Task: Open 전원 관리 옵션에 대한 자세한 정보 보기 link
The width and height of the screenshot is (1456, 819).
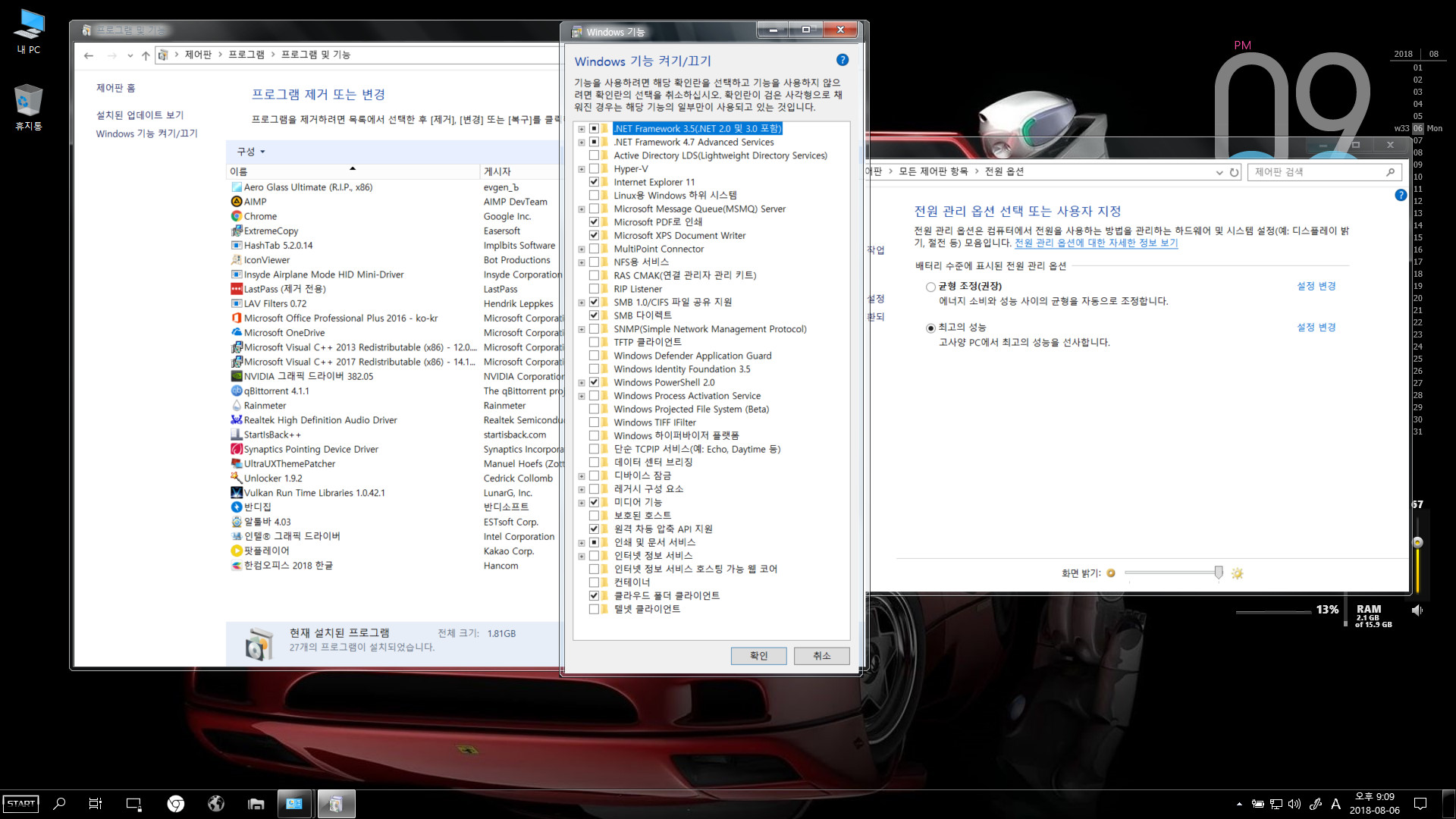Action: [1096, 243]
